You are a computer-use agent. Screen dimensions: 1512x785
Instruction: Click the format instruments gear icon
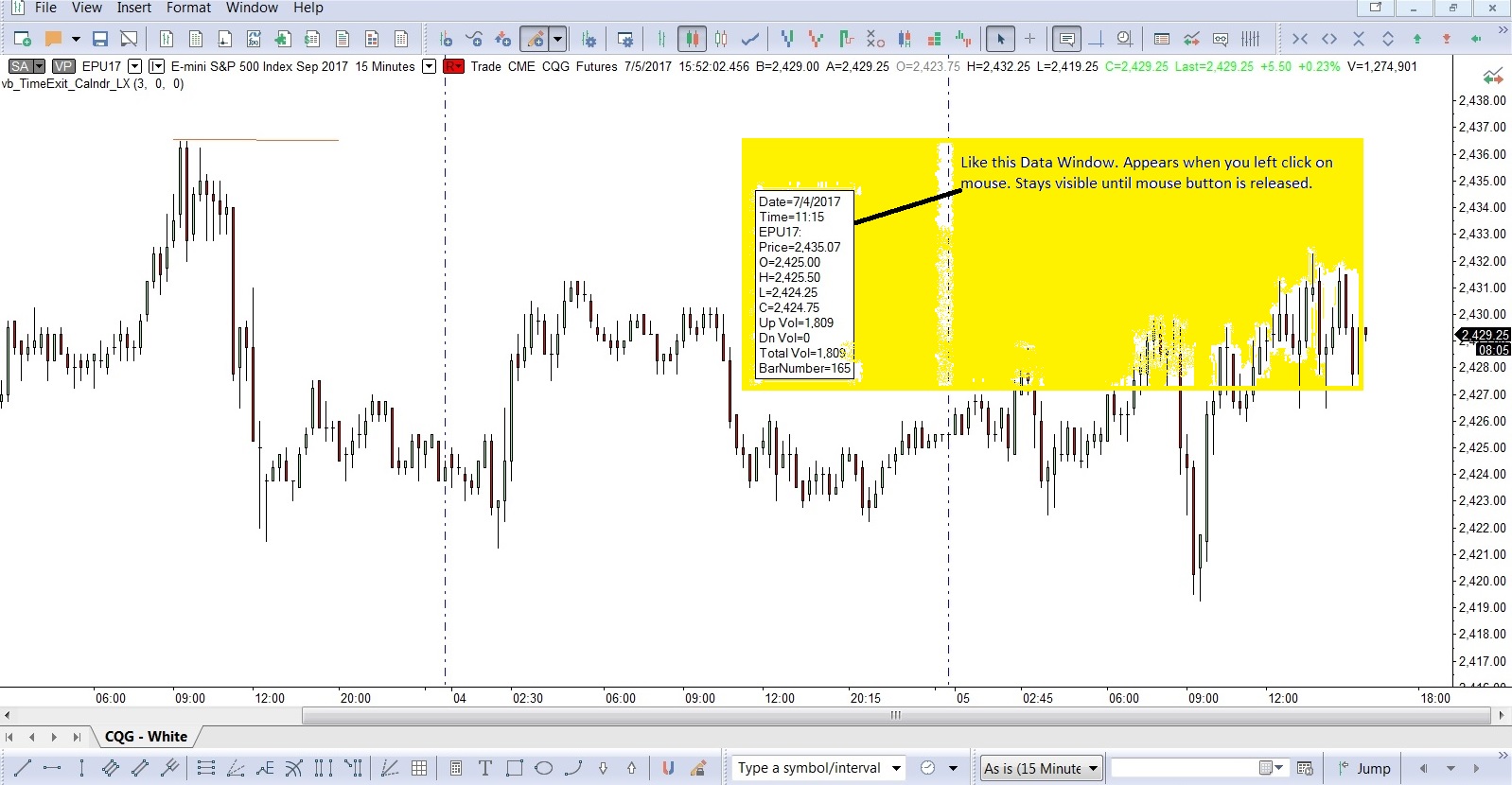(589, 39)
